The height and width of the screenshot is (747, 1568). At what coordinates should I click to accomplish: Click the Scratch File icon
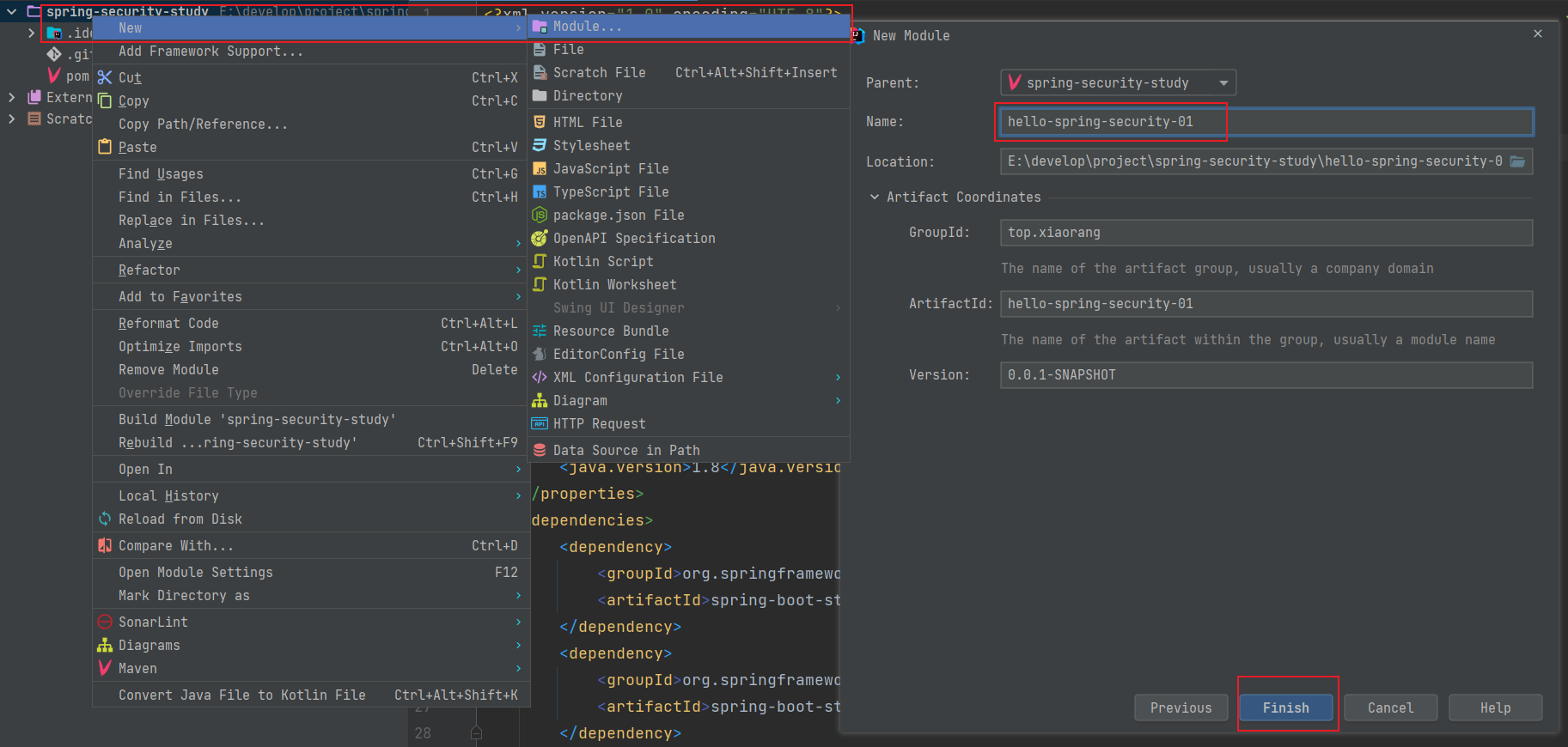(x=540, y=73)
